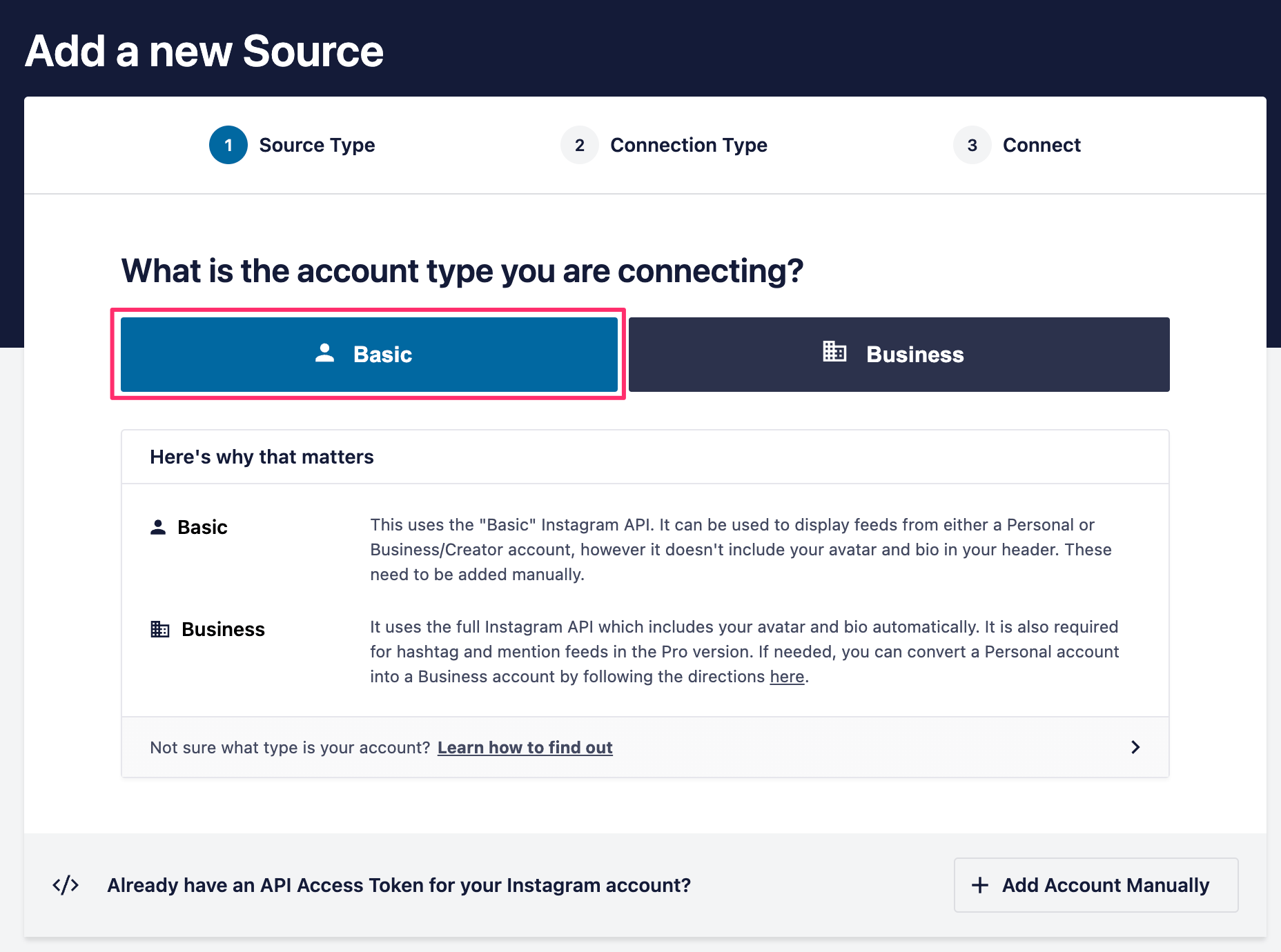The height and width of the screenshot is (952, 1281).
Task: Click person icon in Basic explanation row
Action: click(158, 527)
